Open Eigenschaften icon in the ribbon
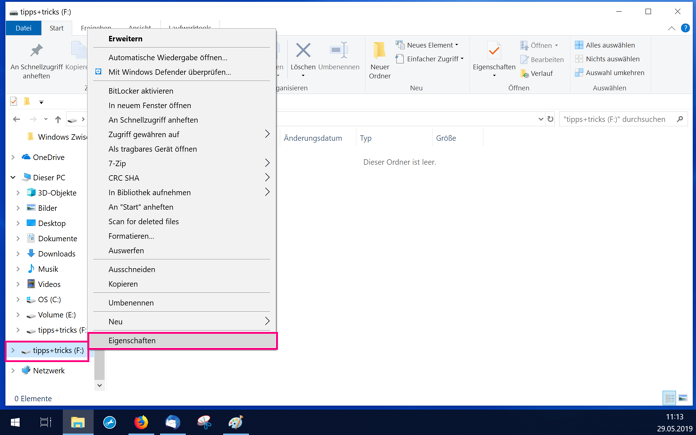The height and width of the screenshot is (435, 696). click(x=494, y=59)
